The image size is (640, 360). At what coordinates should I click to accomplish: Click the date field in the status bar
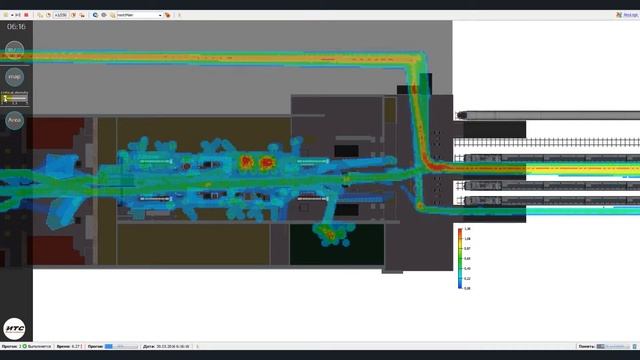[x=166, y=346]
